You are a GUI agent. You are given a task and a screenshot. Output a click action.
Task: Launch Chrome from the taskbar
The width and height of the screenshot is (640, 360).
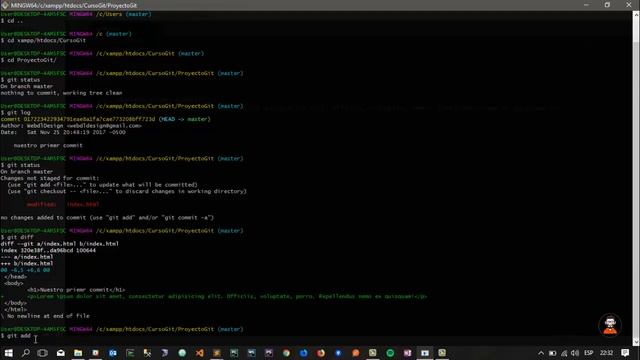click(286, 353)
